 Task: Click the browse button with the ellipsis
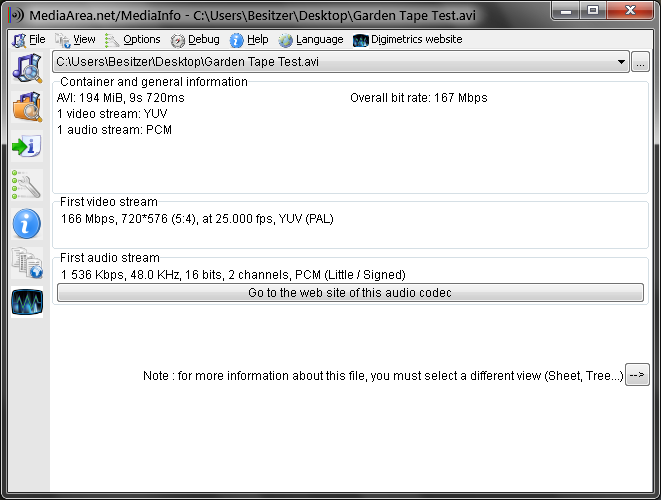640,62
